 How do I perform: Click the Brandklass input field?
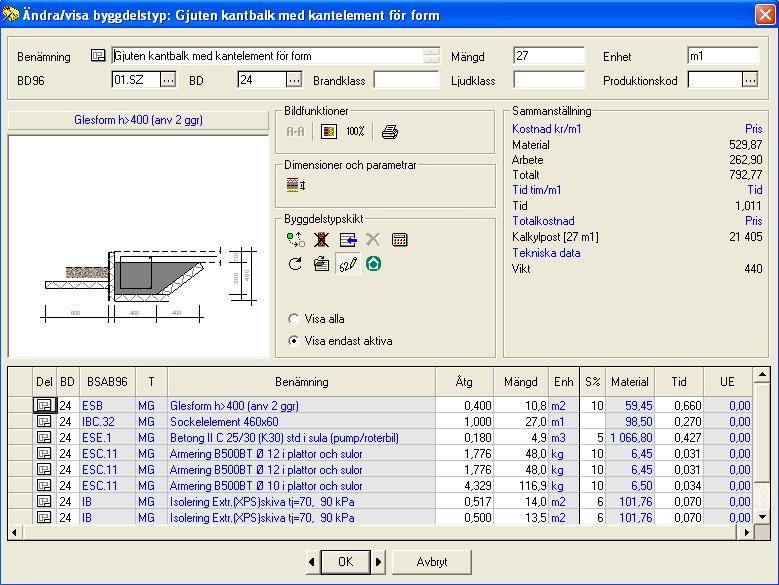point(406,79)
